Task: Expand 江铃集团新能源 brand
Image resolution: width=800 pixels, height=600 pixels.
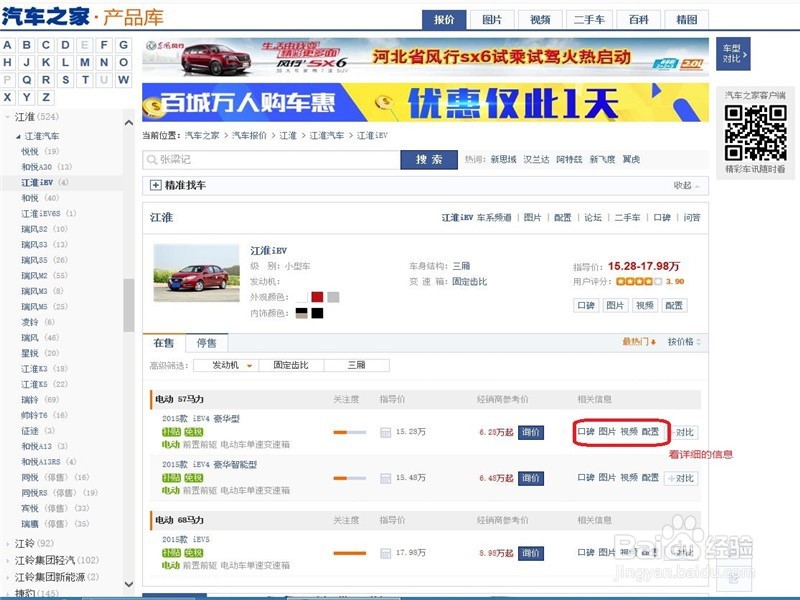Action: [x=8, y=578]
